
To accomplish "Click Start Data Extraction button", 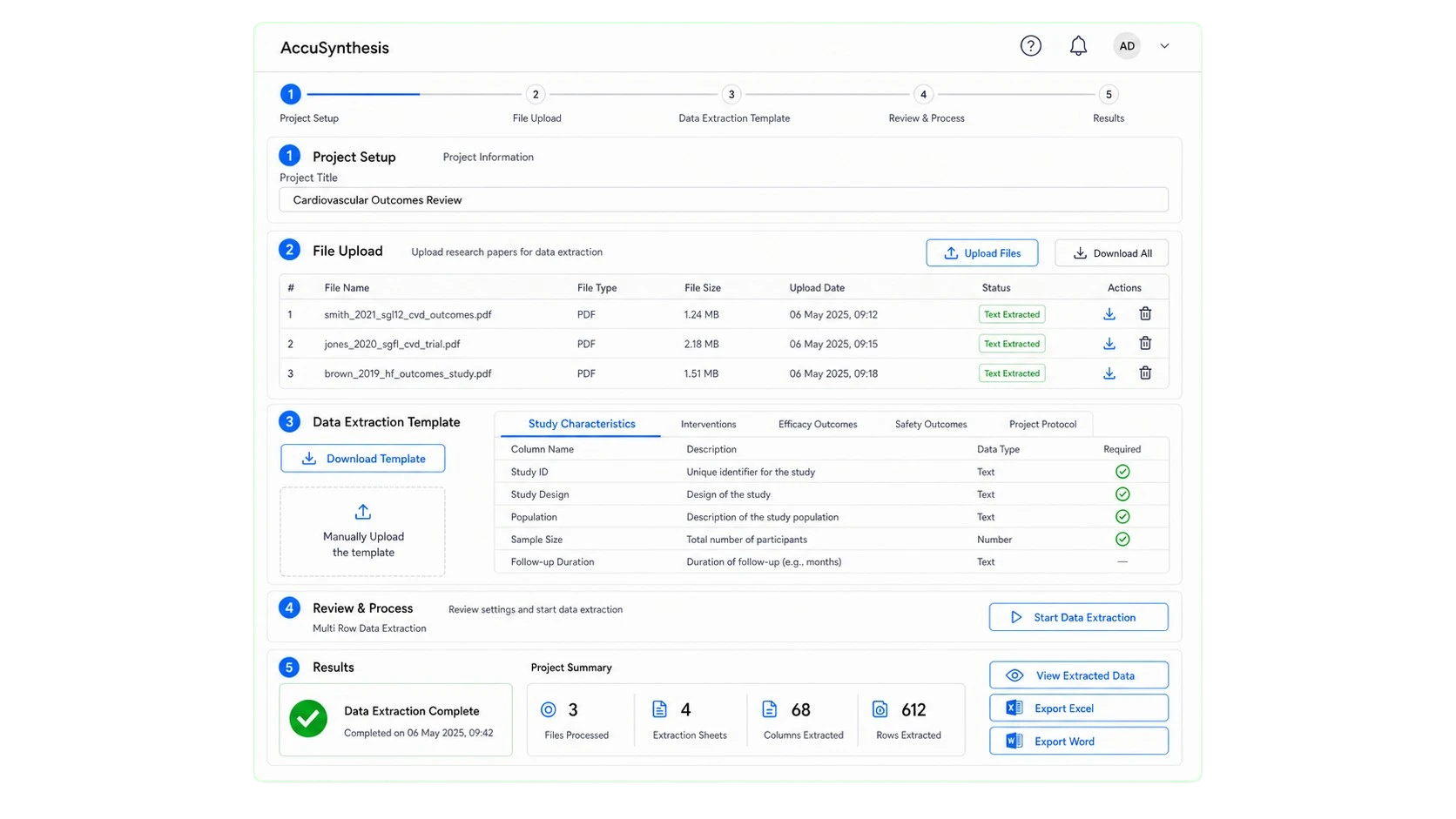I will pyautogui.click(x=1078, y=617).
